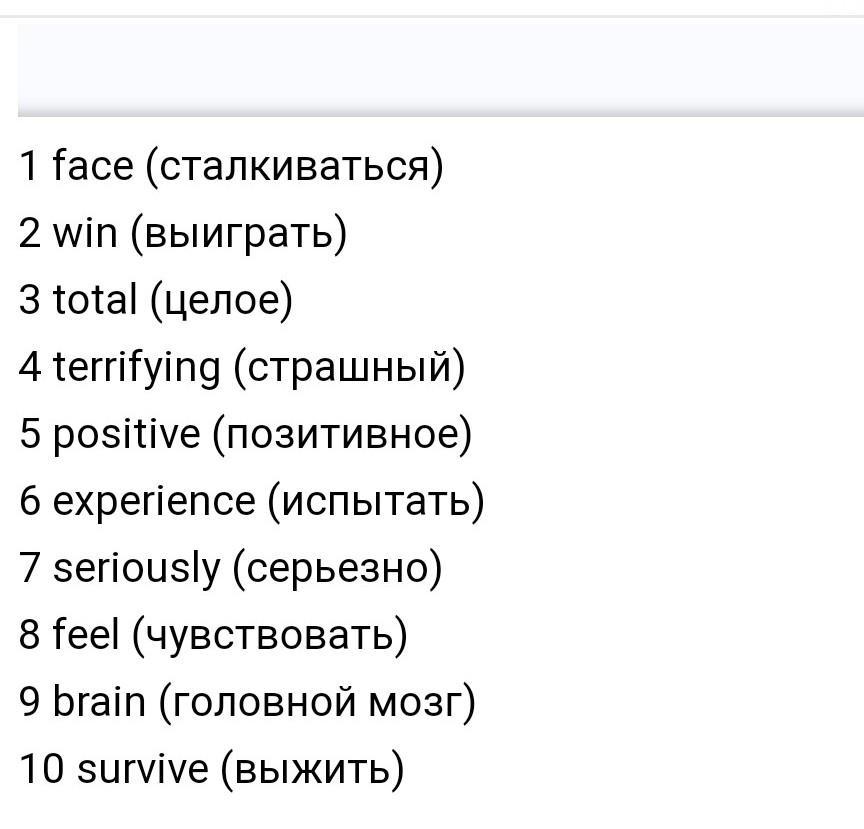Click the word "experience" in line 6

tap(154, 502)
